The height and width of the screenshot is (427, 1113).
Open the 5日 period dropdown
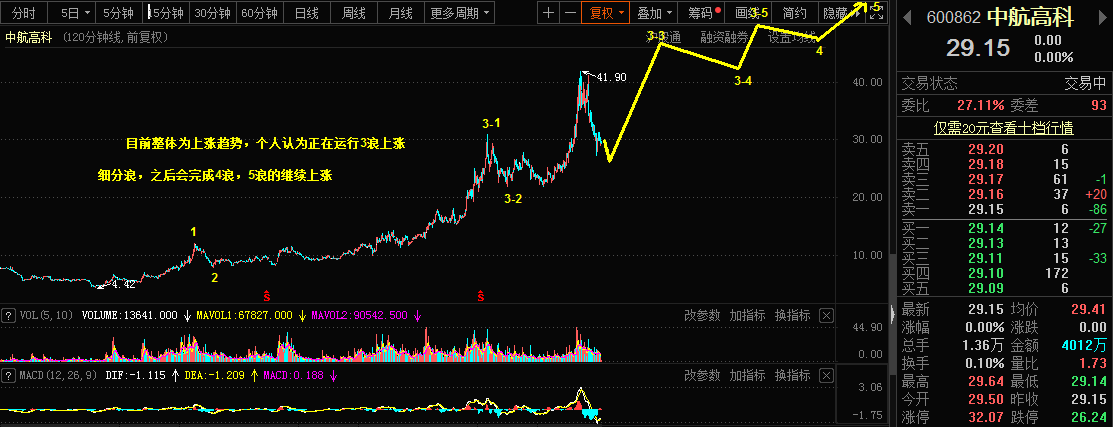click(x=75, y=12)
